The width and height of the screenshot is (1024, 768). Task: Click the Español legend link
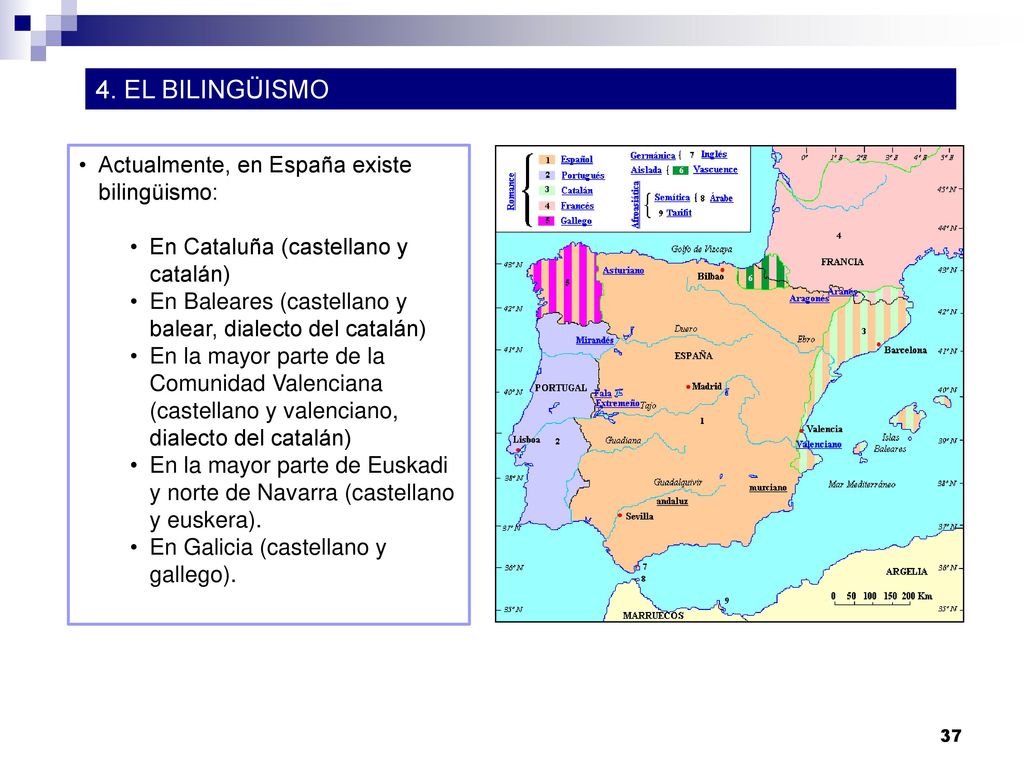pos(576,159)
